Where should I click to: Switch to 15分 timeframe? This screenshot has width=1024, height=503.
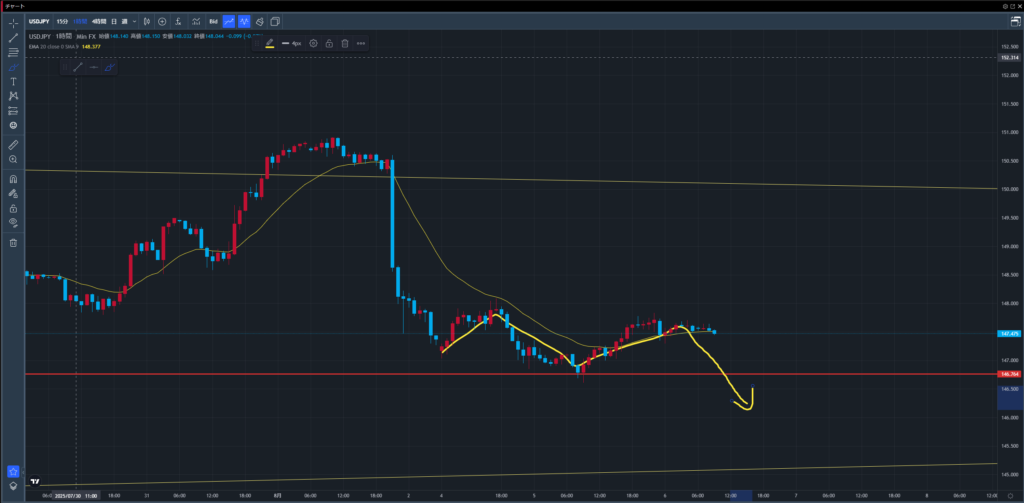click(62, 22)
